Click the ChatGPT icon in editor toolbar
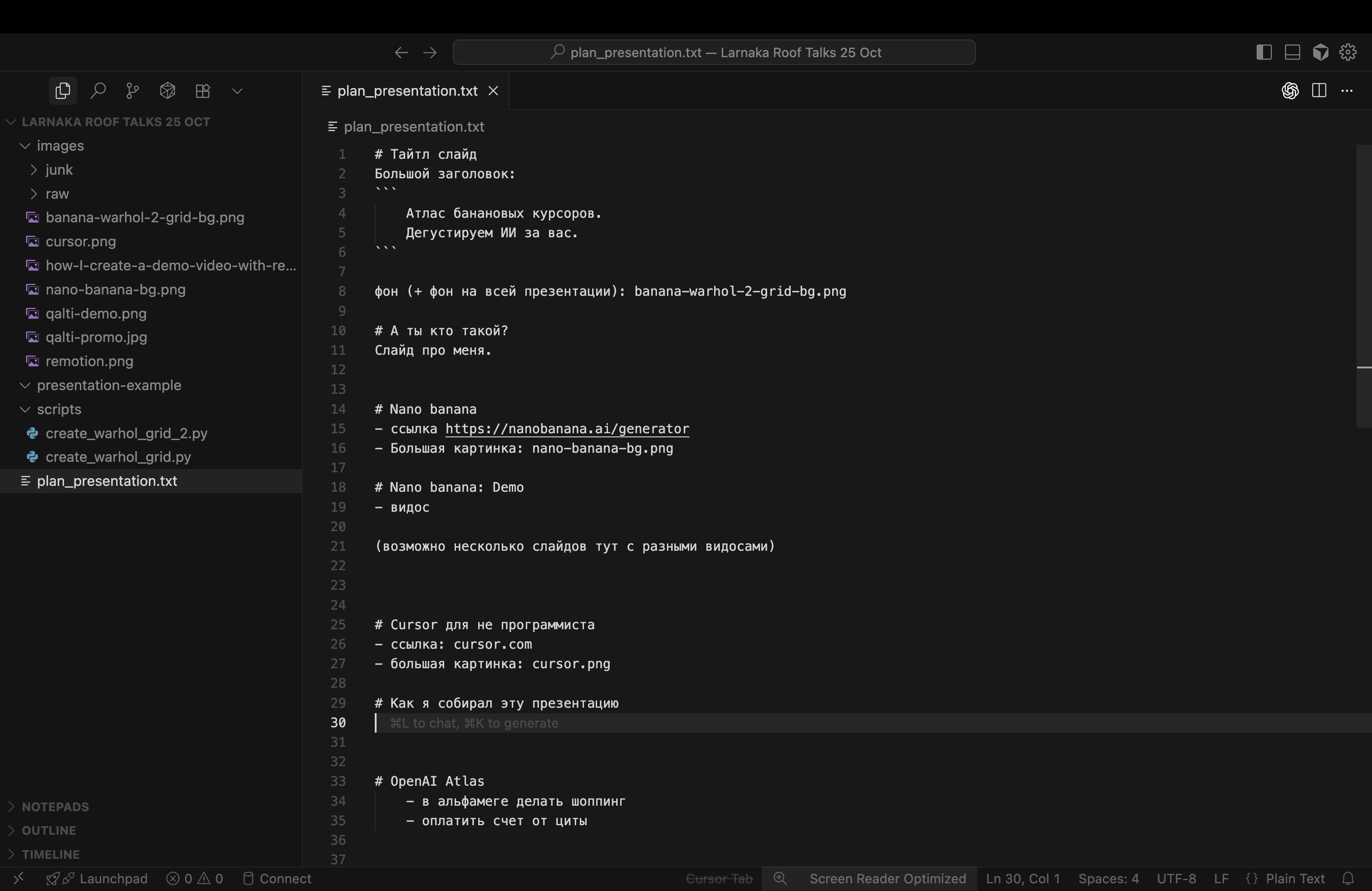This screenshot has height=891, width=1372. 1290,90
